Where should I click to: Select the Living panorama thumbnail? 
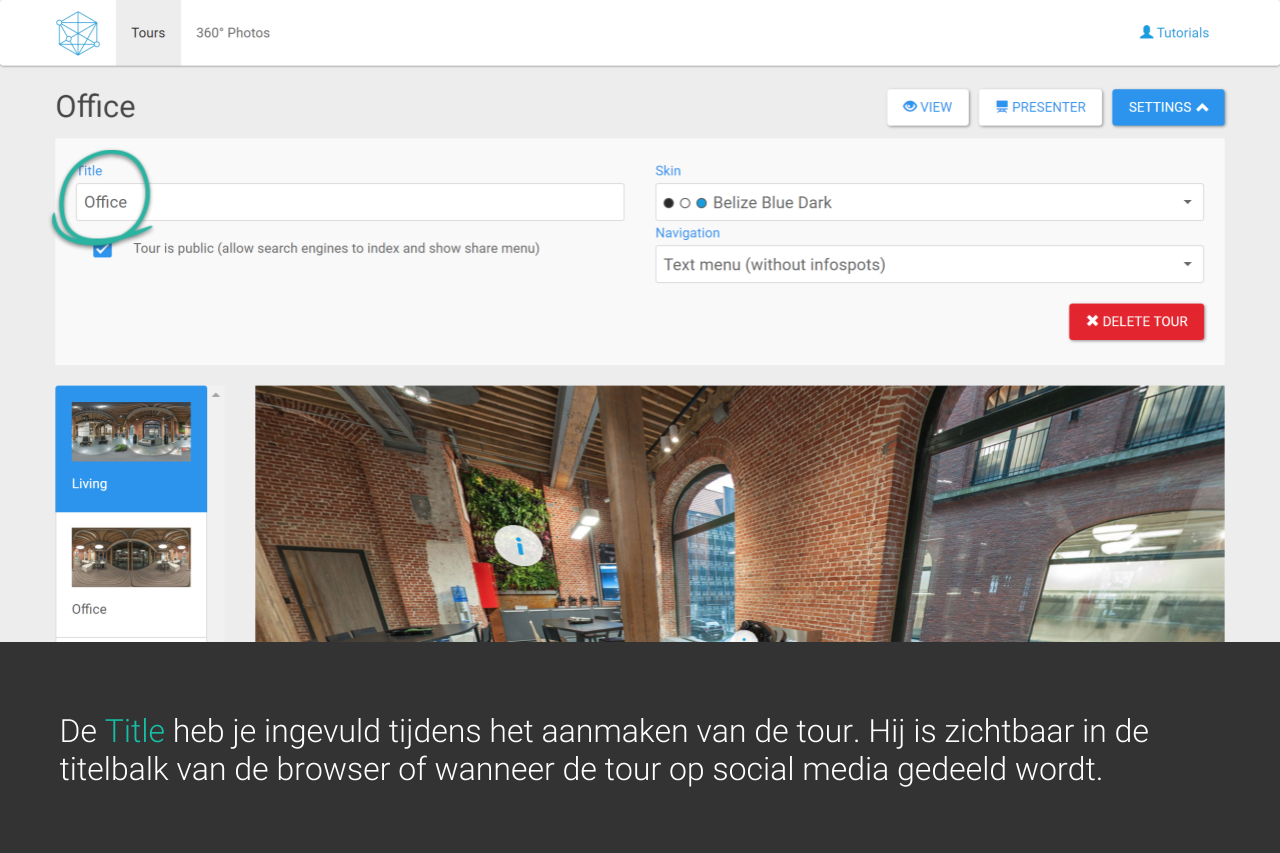[131, 432]
